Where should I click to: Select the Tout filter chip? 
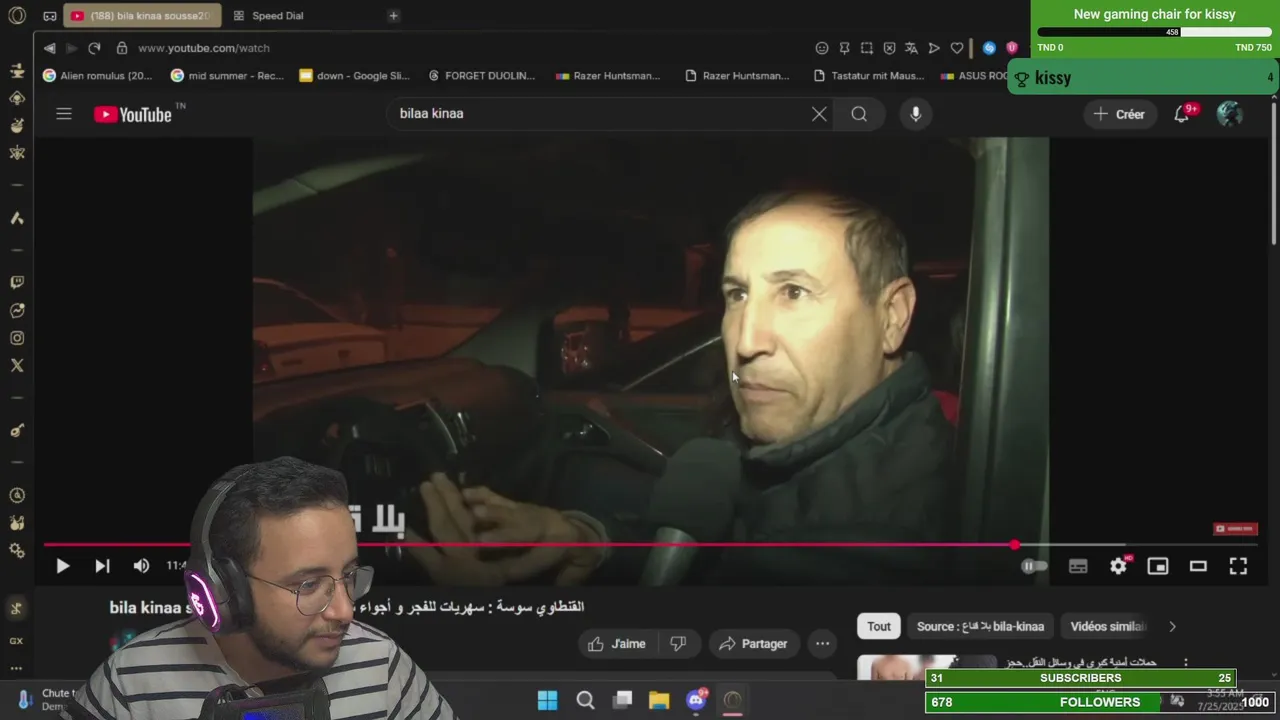point(879,626)
